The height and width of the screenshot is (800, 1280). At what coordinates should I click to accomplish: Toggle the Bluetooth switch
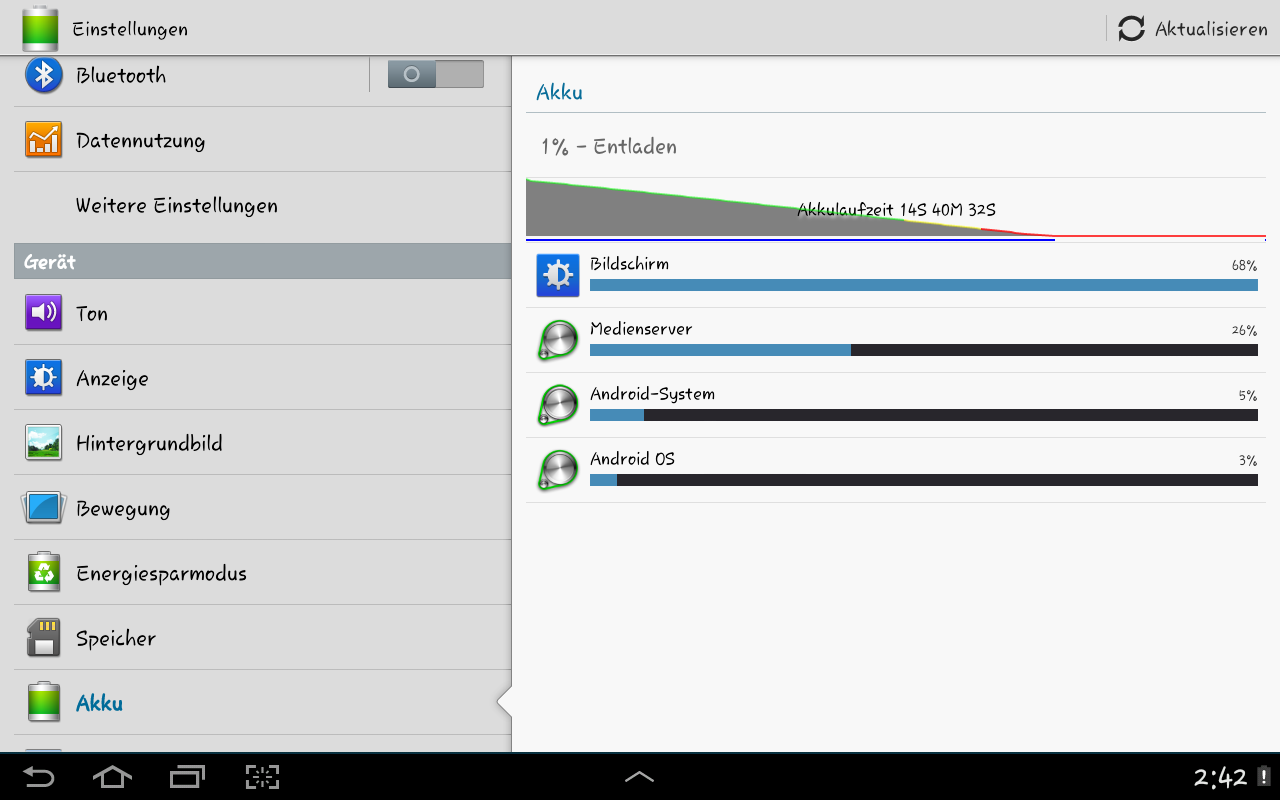coord(435,74)
